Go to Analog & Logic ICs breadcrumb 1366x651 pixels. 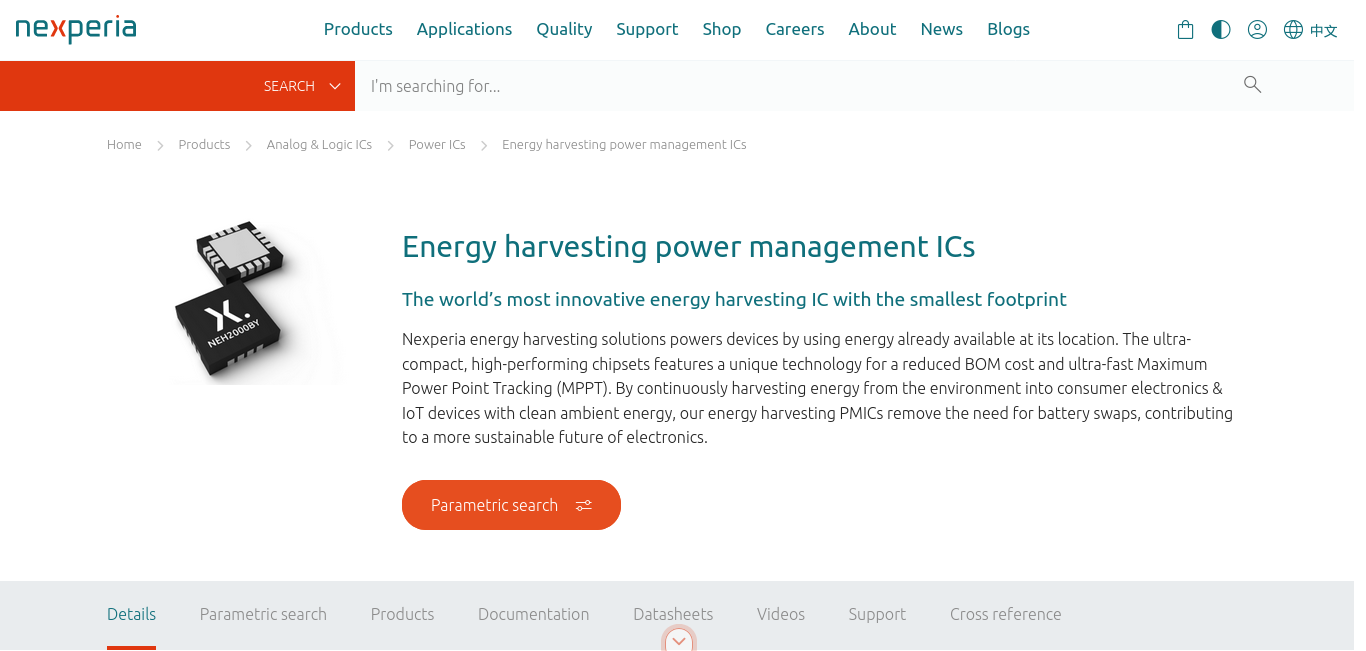pyautogui.click(x=319, y=145)
